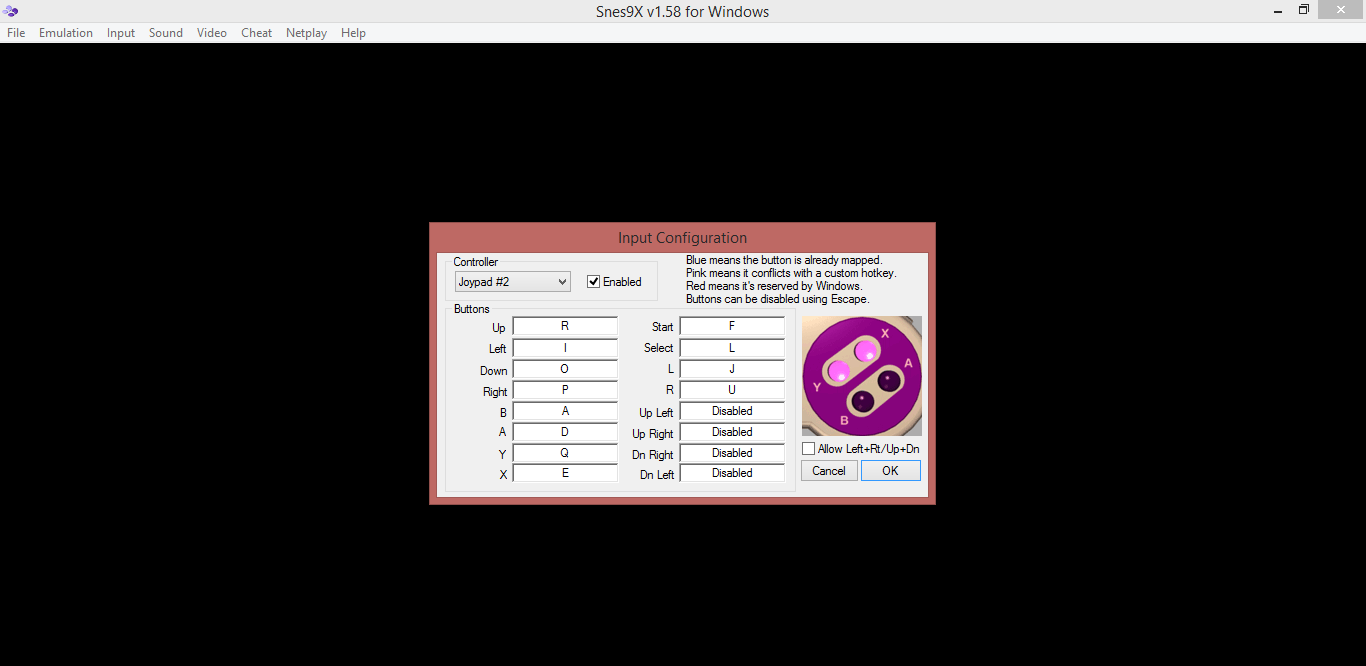Click the 'Blue means the button is already mapped' text

784,260
